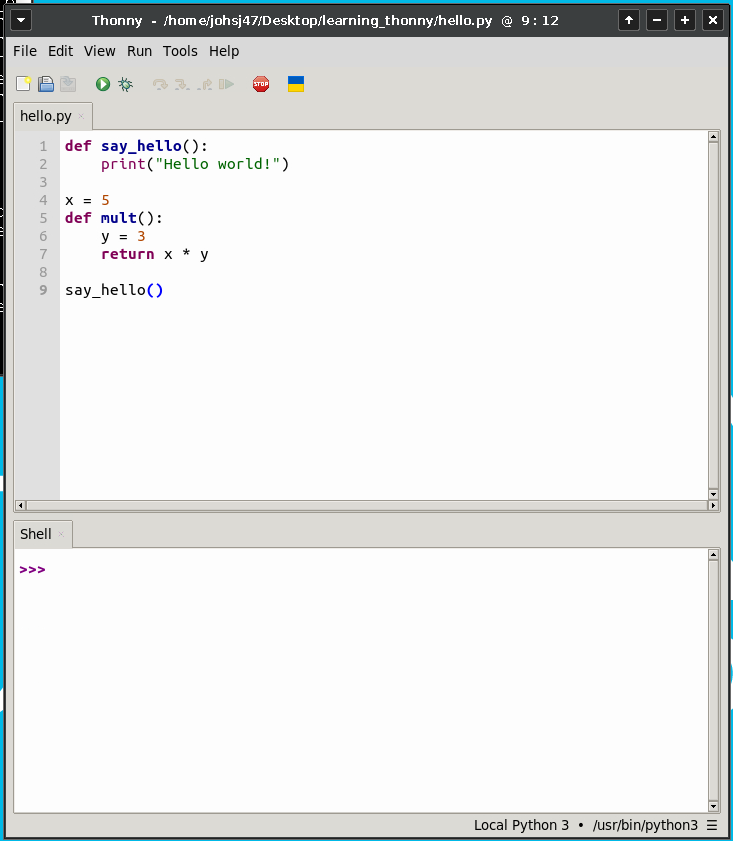Screen dimensions: 733x841
Task: Stop the backend with red STOP icon
Action: (261, 84)
